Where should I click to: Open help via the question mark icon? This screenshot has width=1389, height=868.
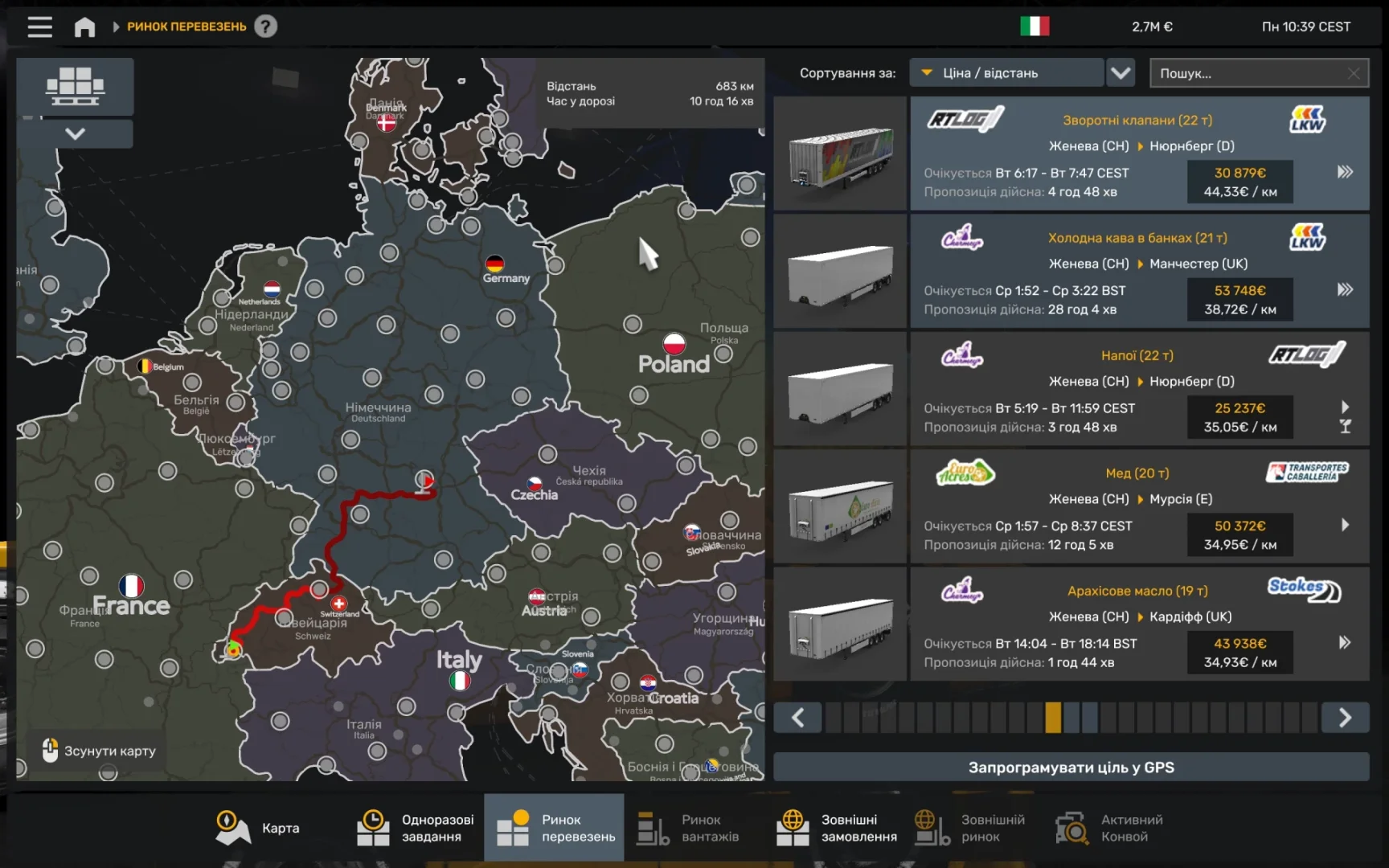click(265, 27)
